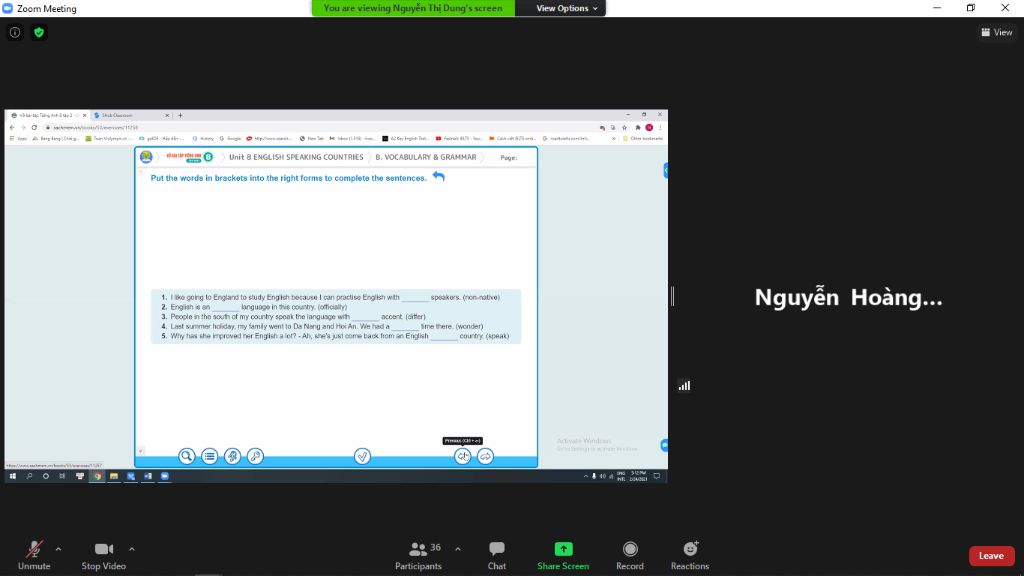Click Nguyễn Hoàng participant name tile
The height and width of the screenshot is (576, 1024).
pyautogui.click(x=848, y=297)
